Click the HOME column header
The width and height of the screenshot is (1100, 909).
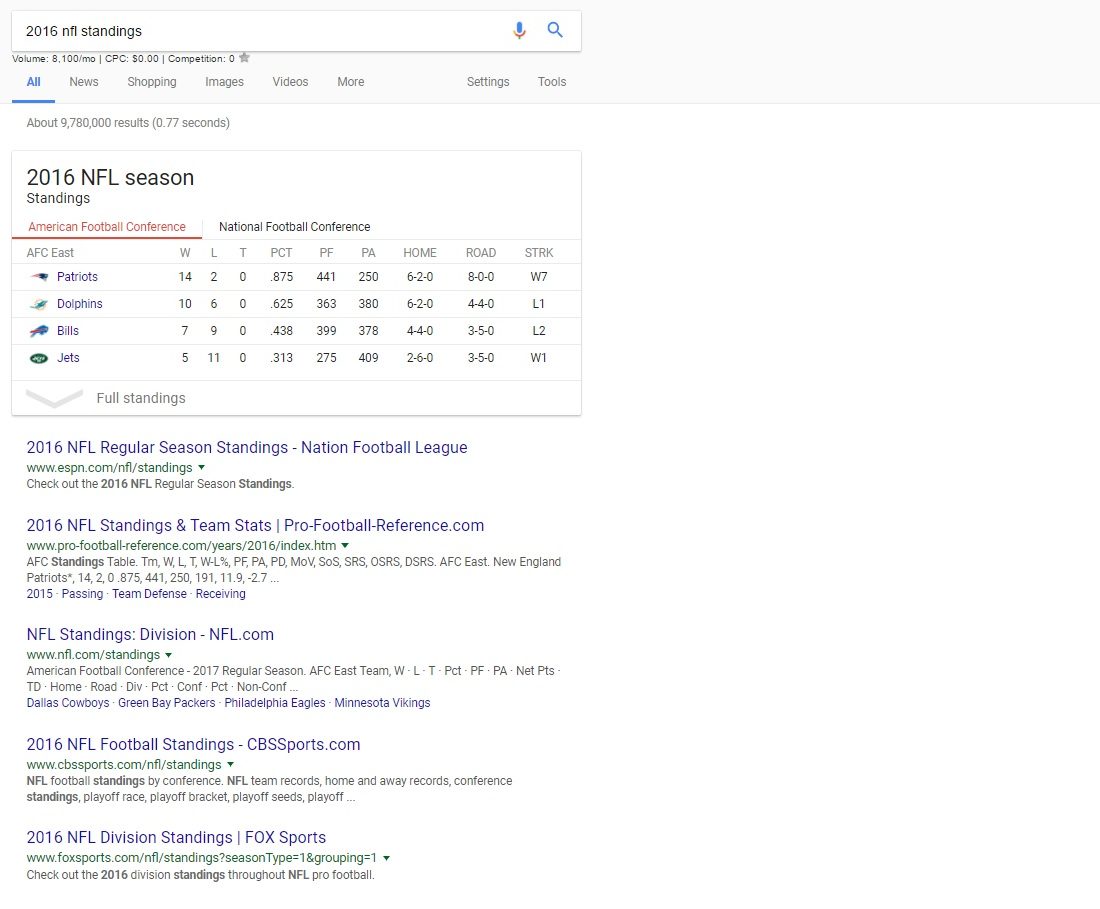[x=420, y=252]
